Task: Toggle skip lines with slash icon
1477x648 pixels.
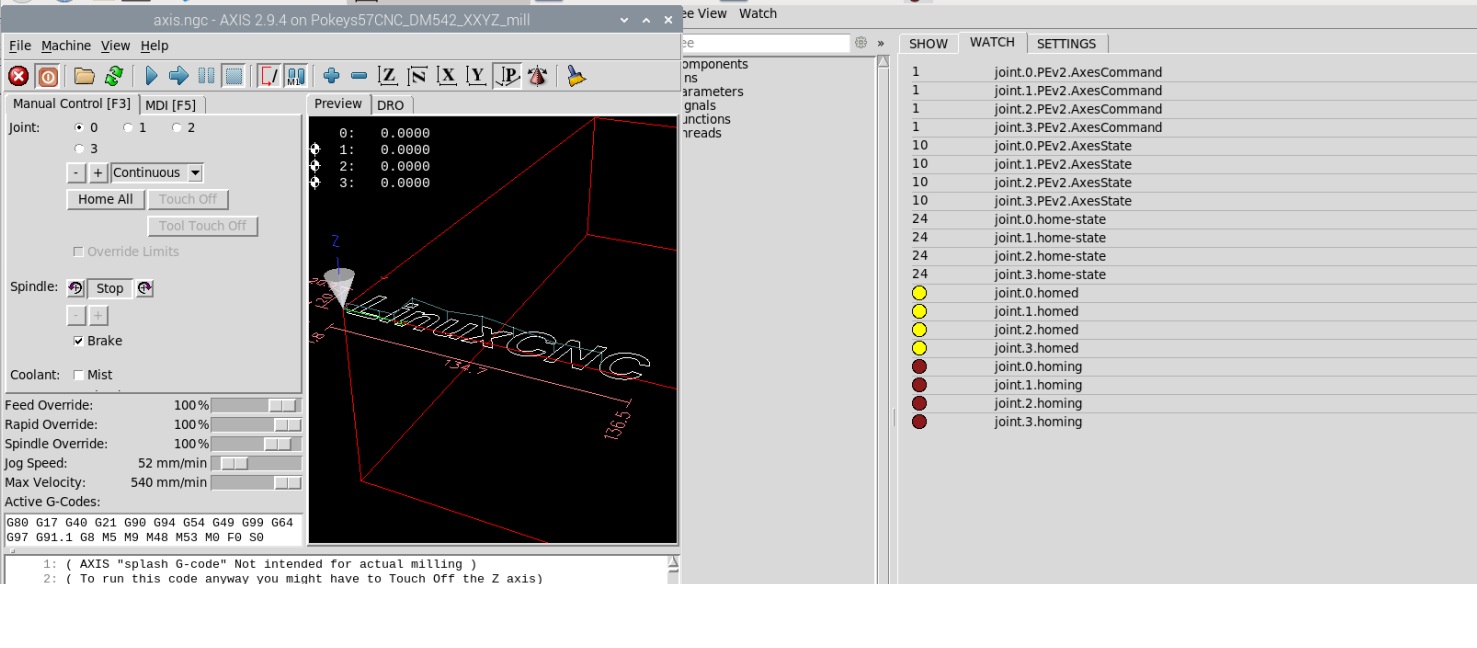Action: coord(269,76)
